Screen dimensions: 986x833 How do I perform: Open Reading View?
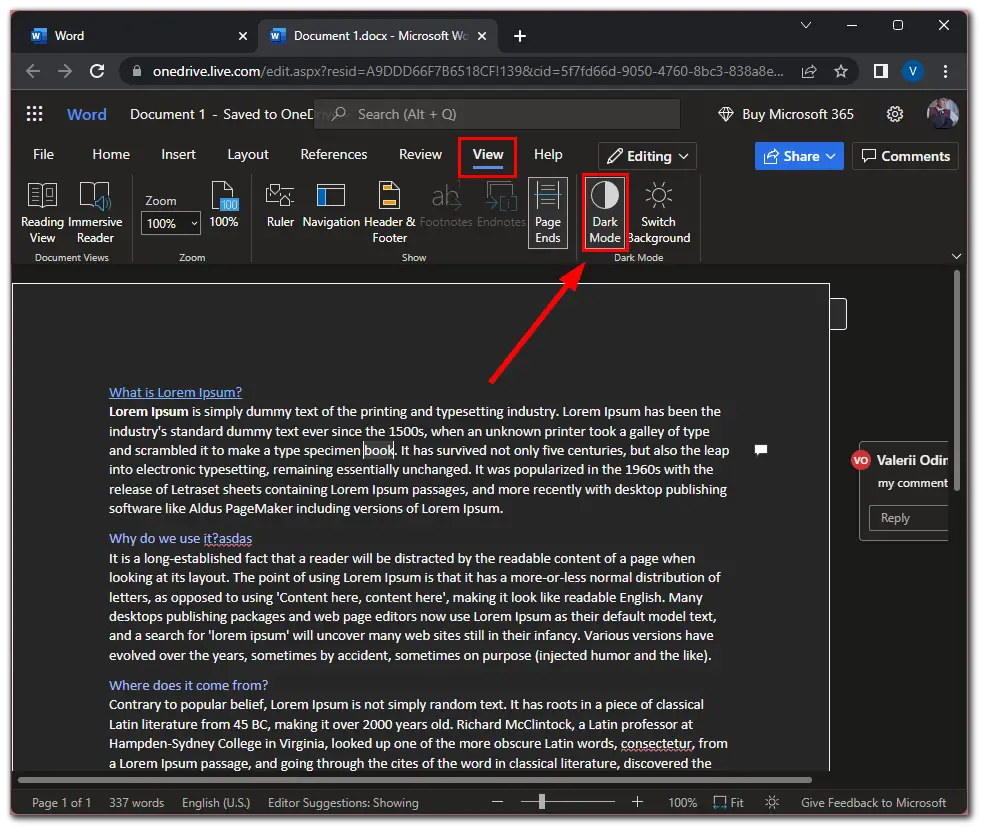click(x=42, y=211)
